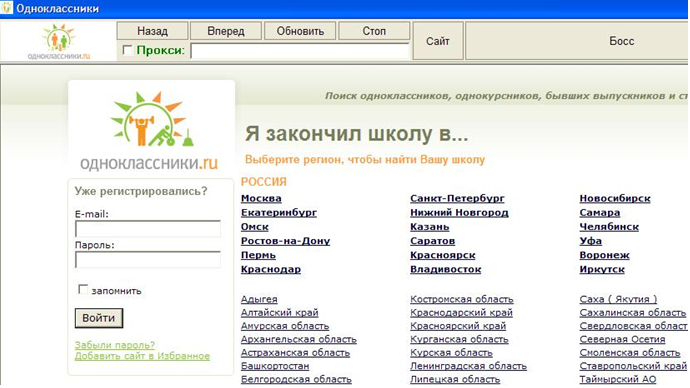Click the Сайт button

click(x=437, y=41)
